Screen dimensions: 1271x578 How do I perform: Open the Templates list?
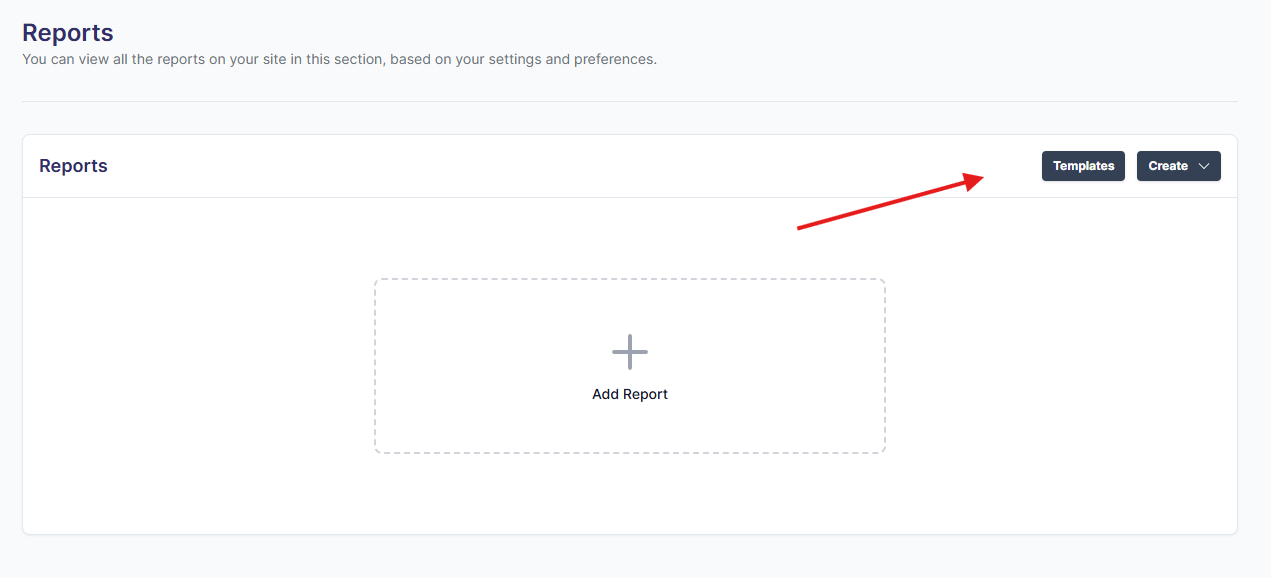click(1083, 166)
